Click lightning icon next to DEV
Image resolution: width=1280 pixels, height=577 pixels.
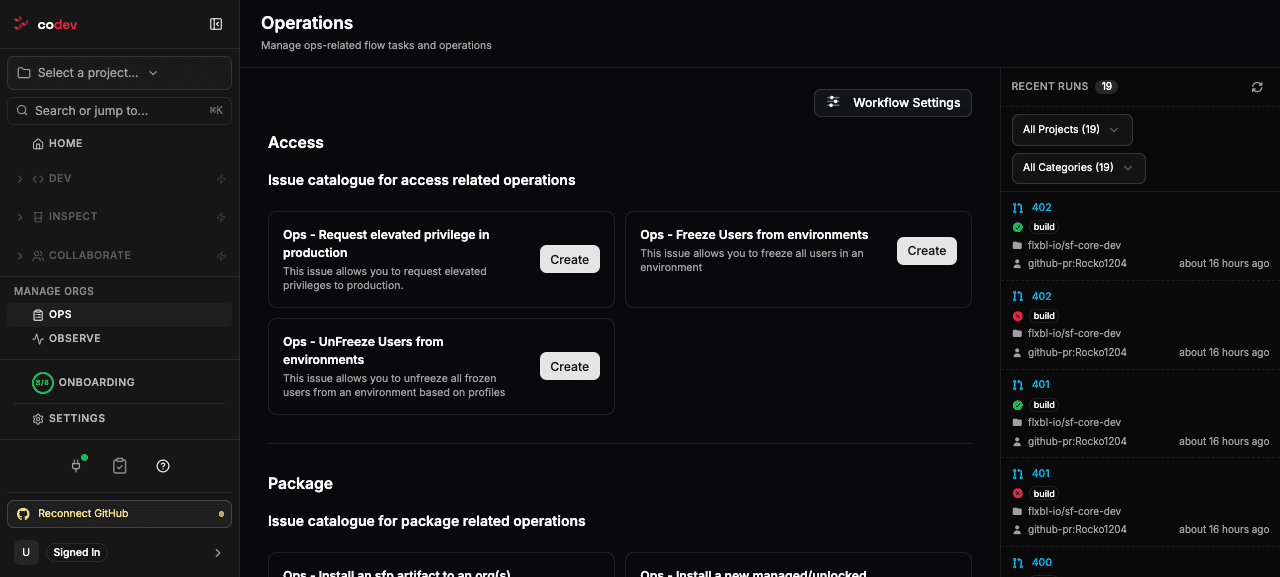(221, 179)
